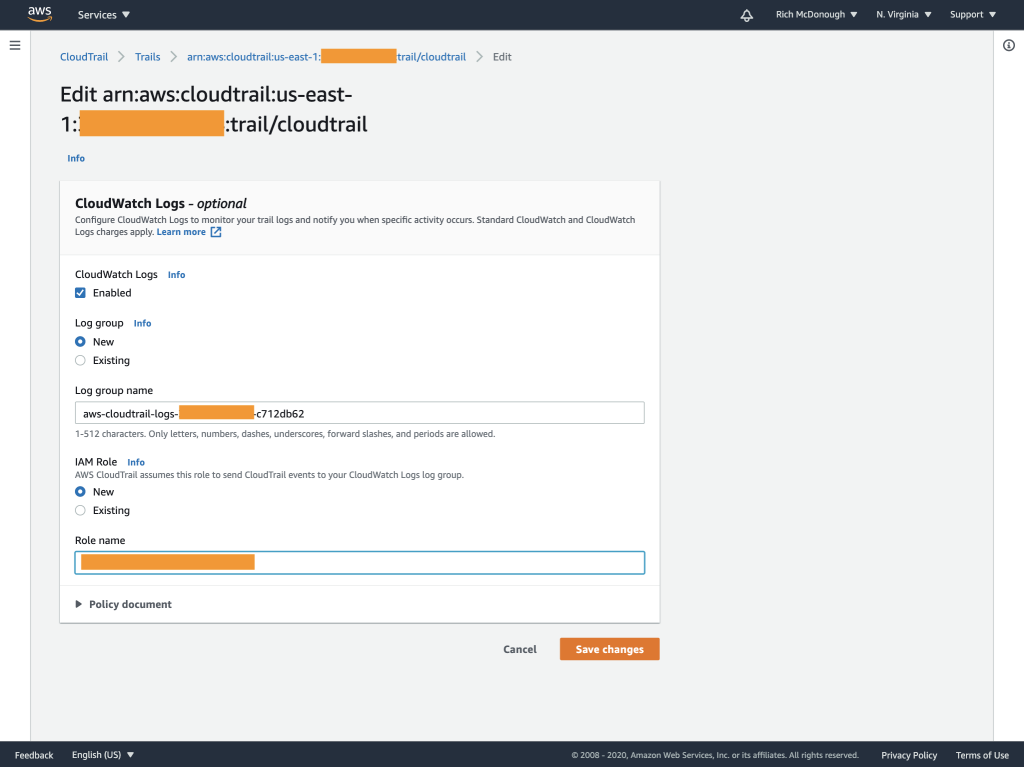The height and width of the screenshot is (767, 1024).
Task: Click the Save changes button
Action: pos(609,648)
